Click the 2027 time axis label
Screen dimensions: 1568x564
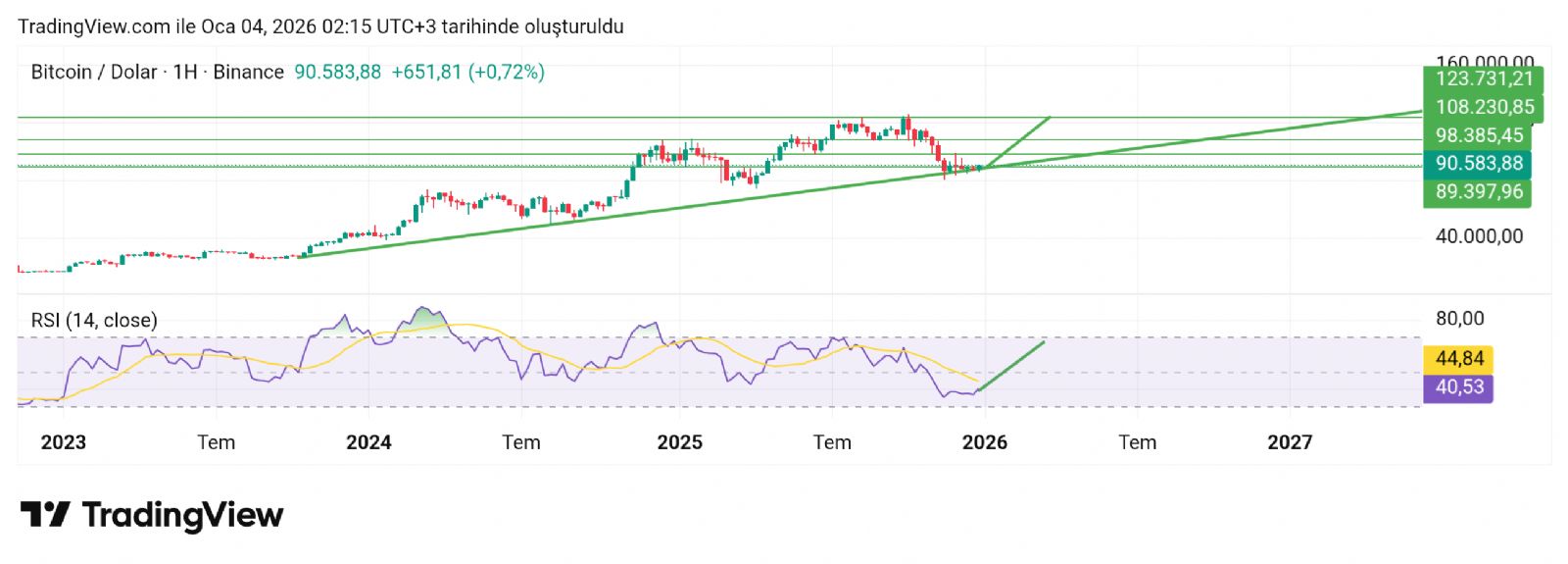1289,442
